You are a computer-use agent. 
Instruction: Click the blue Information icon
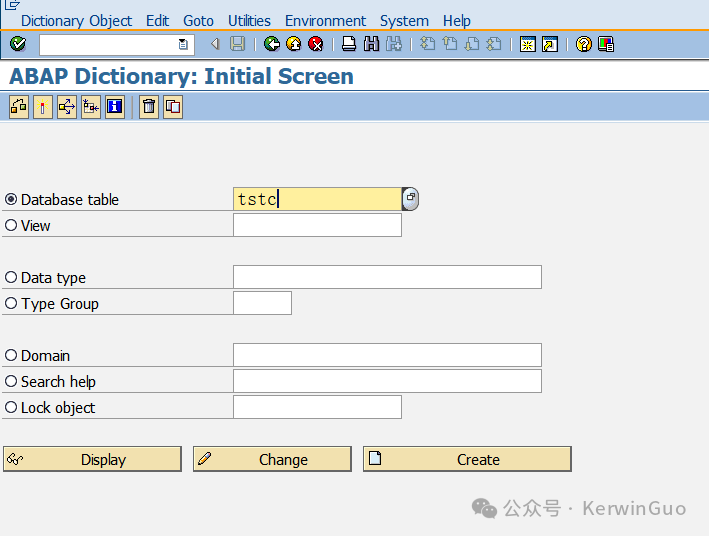[x=115, y=107]
